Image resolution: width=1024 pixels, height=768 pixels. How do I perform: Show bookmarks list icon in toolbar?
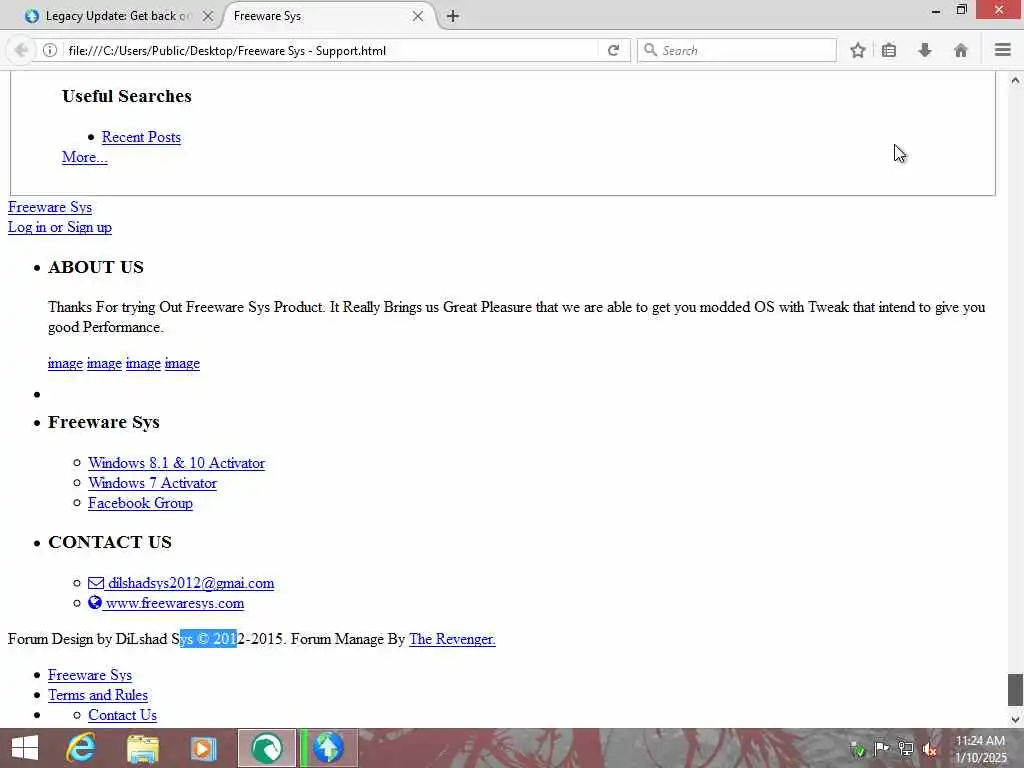pos(889,50)
